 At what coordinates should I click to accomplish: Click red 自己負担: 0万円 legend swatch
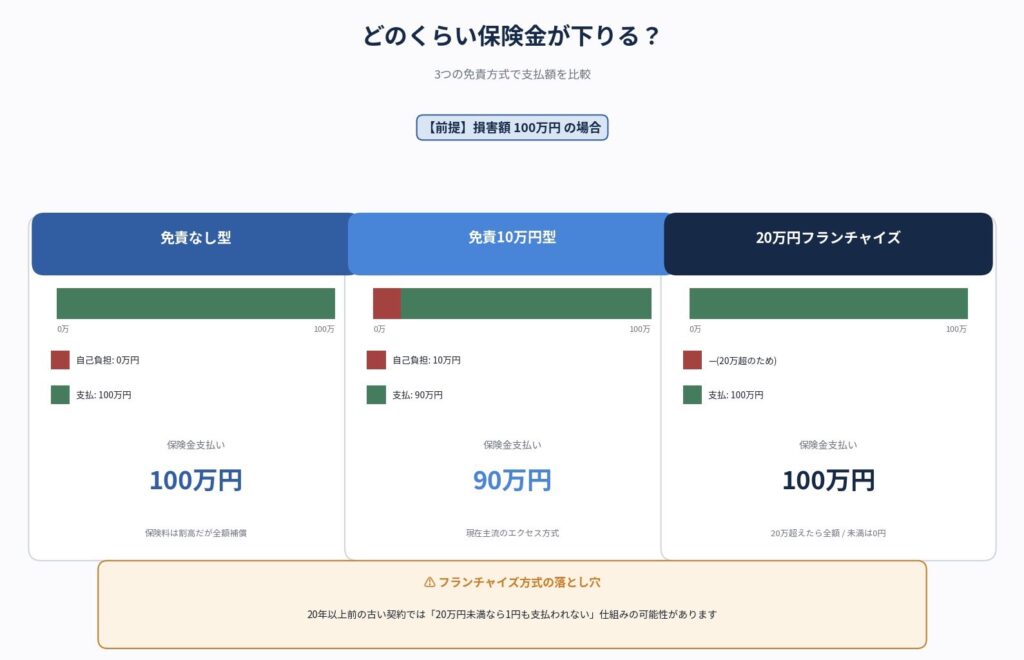point(60,360)
